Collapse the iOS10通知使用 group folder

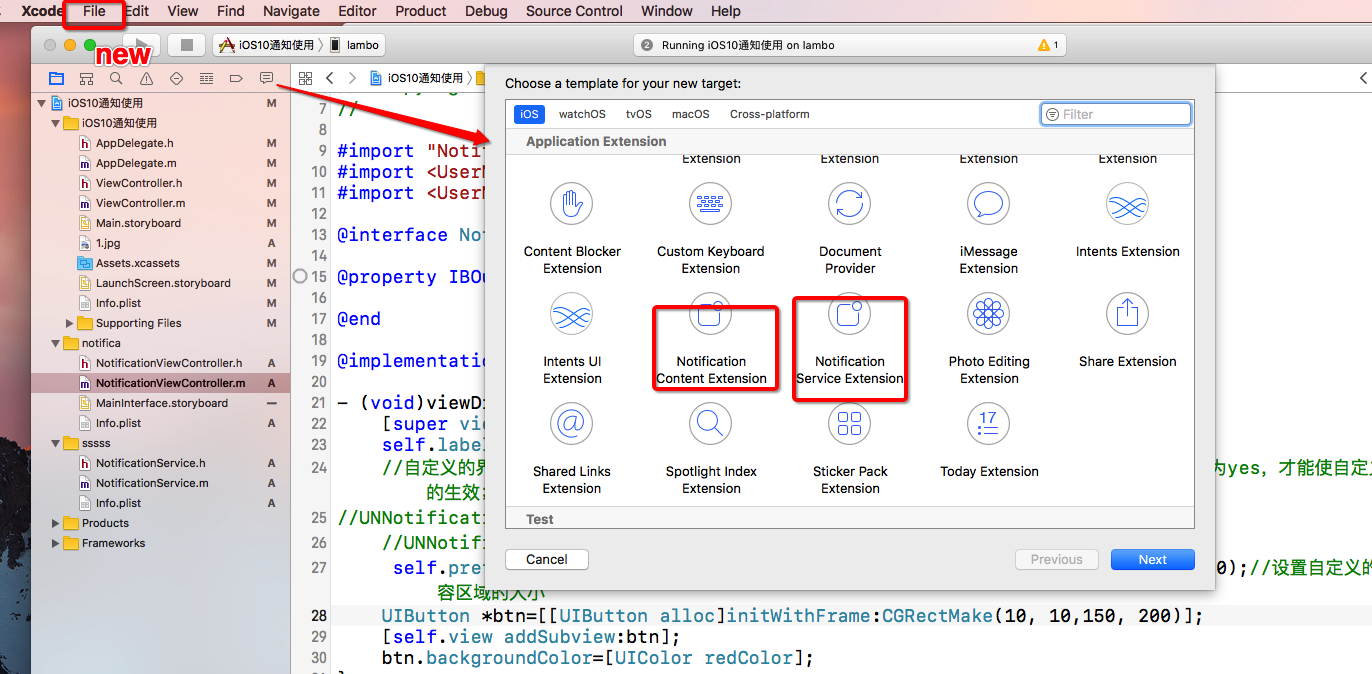click(x=56, y=123)
